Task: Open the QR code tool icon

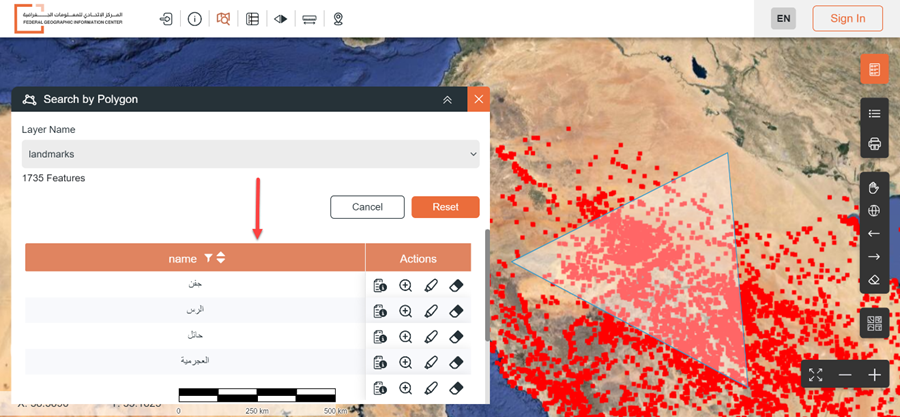Action: [x=875, y=324]
